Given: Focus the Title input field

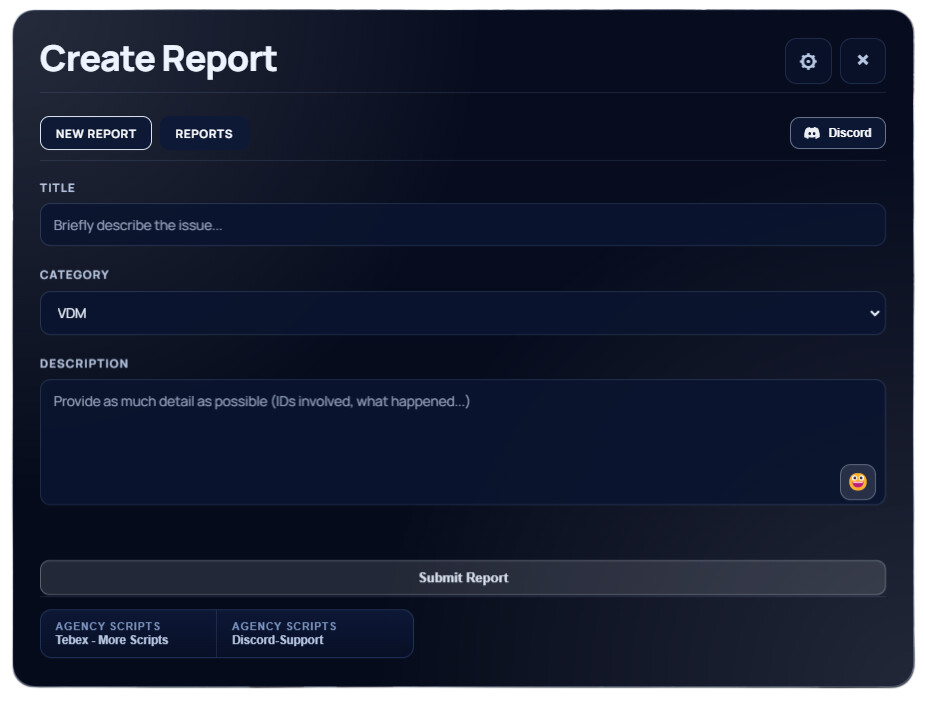Looking at the screenshot, I should (462, 225).
